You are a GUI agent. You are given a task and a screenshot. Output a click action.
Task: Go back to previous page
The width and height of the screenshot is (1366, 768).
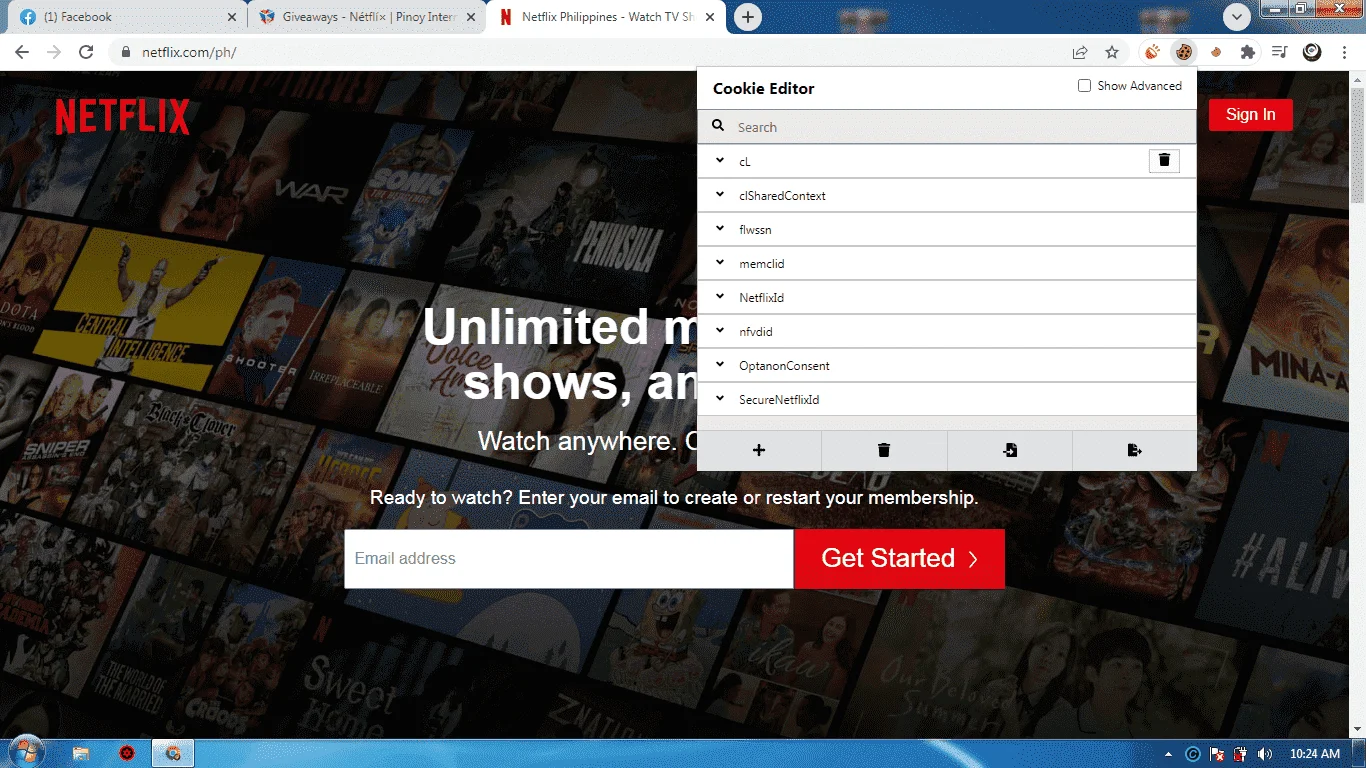(22, 52)
